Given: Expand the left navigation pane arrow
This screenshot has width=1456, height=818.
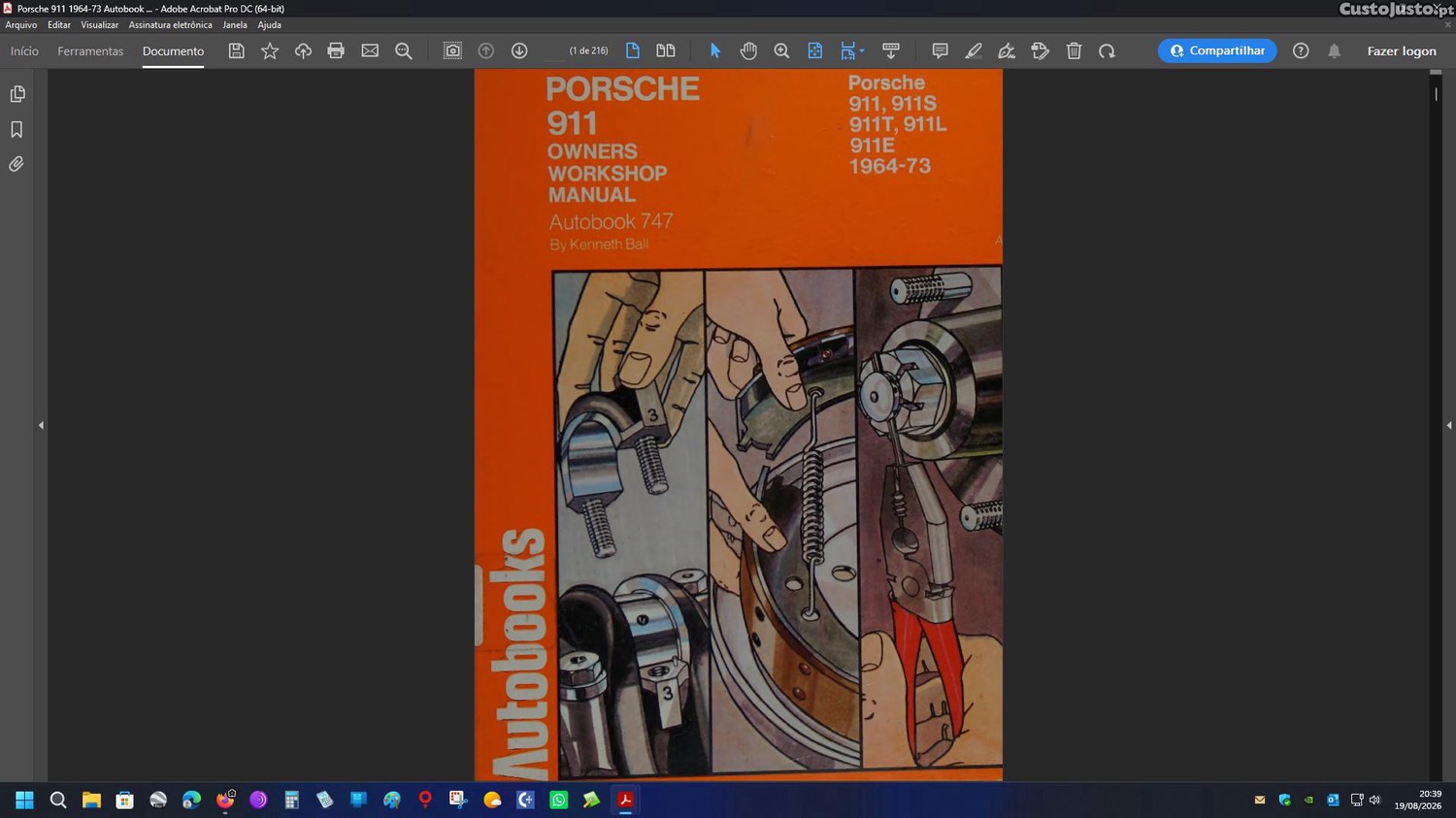Looking at the screenshot, I should tap(41, 425).
